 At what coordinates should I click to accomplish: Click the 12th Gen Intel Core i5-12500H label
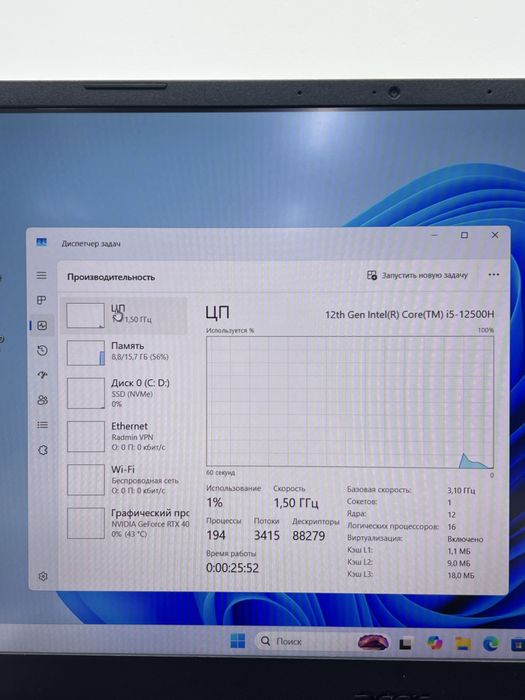(x=409, y=314)
